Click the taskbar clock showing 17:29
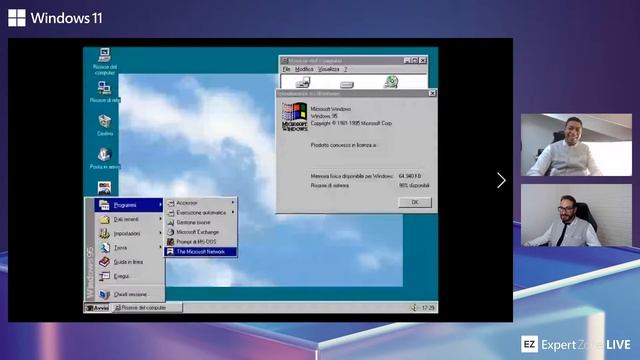640x360 pixels. [428, 308]
